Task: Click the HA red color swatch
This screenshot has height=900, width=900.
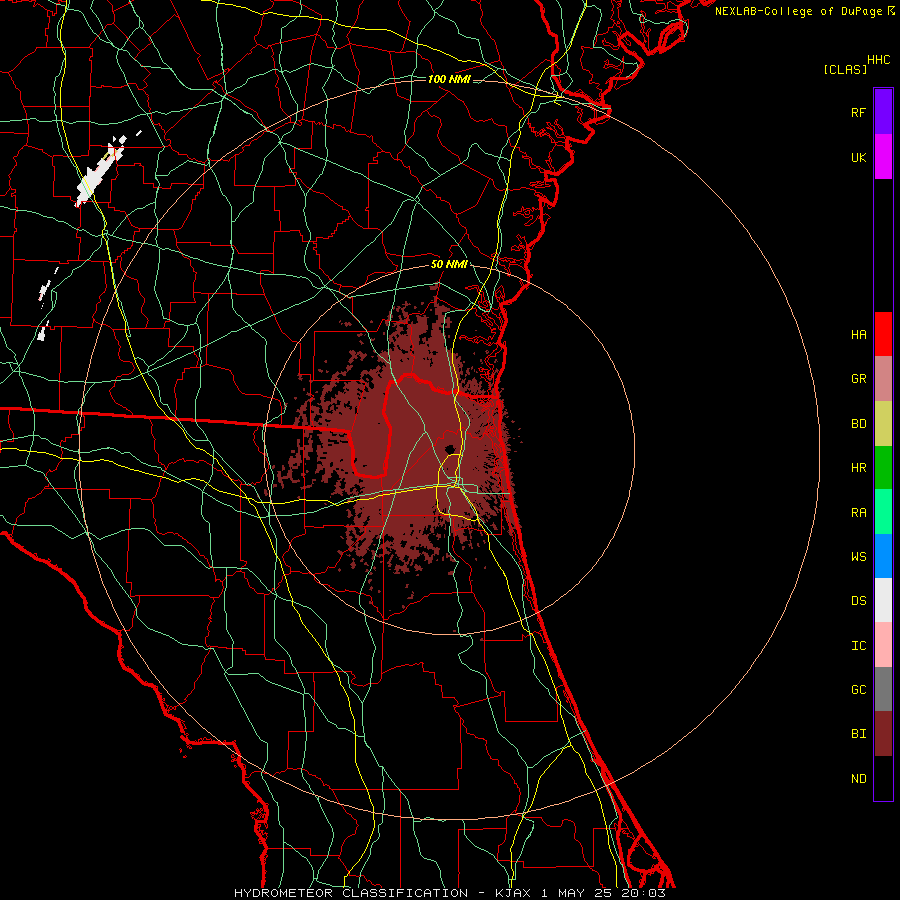Action: point(883,334)
